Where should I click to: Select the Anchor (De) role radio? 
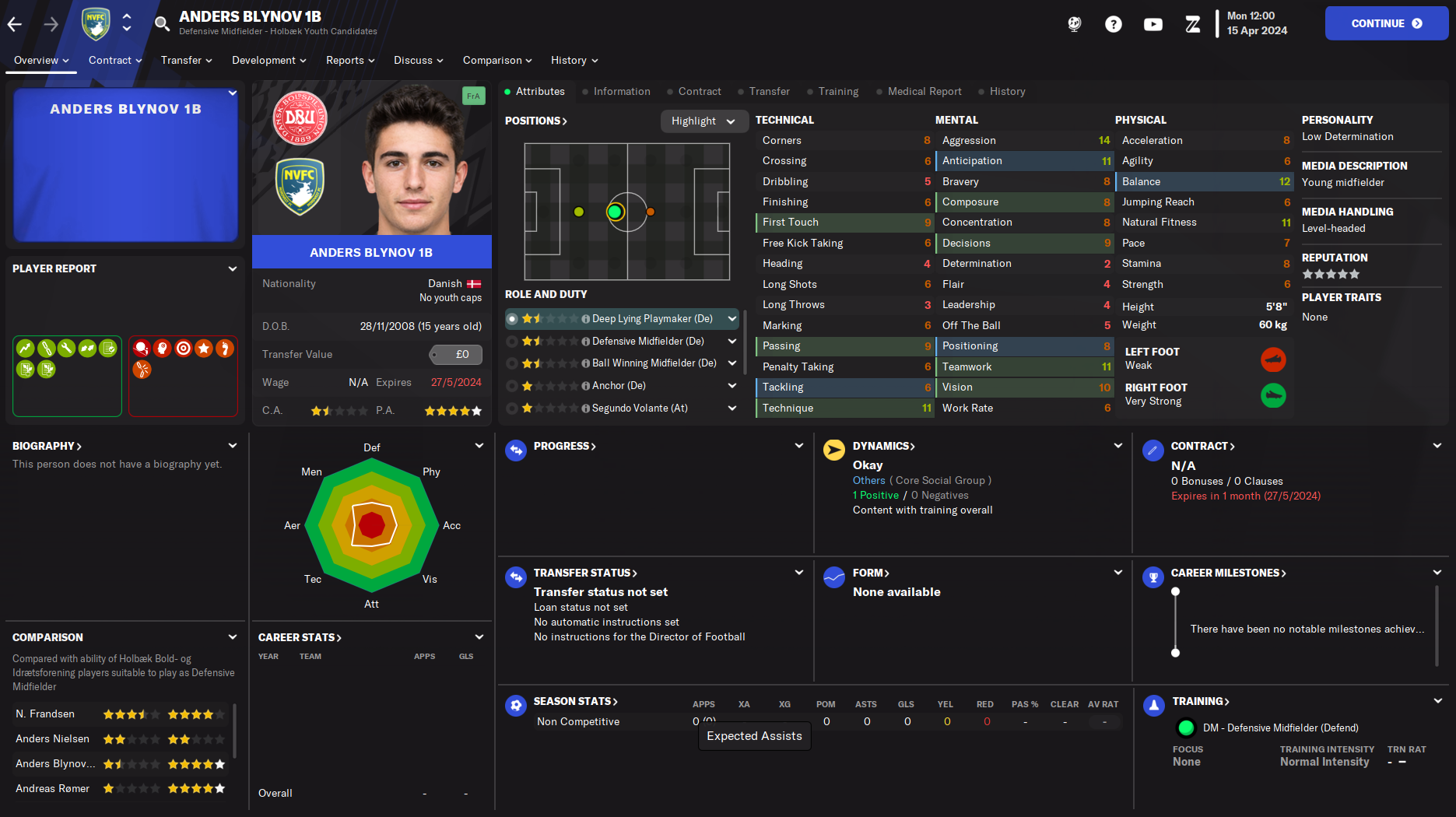(512, 386)
